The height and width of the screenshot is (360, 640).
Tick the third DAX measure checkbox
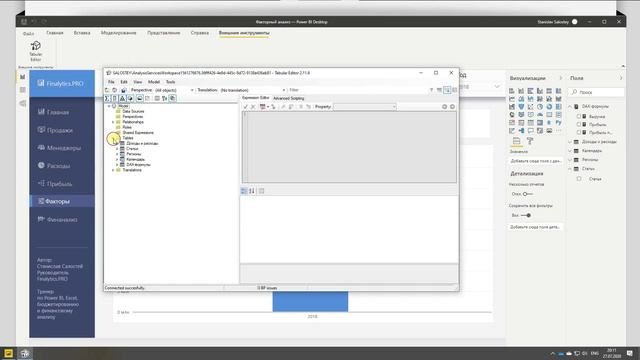pos(579,132)
